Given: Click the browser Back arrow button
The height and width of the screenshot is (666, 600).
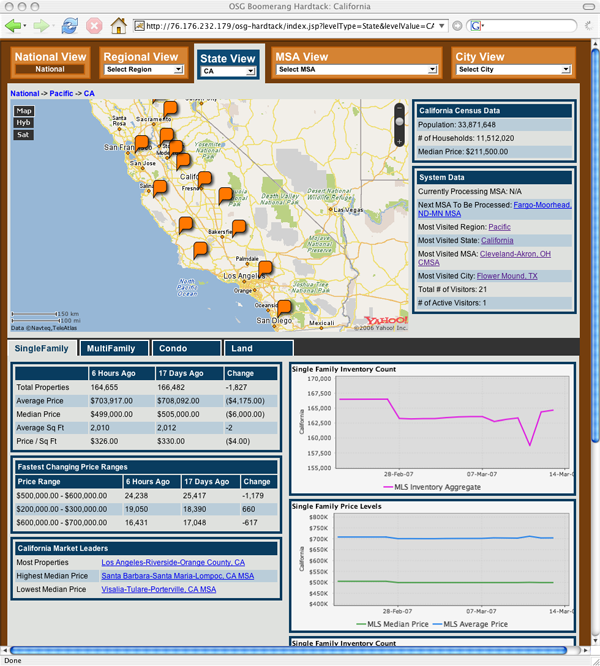Looking at the screenshot, I should [13, 26].
